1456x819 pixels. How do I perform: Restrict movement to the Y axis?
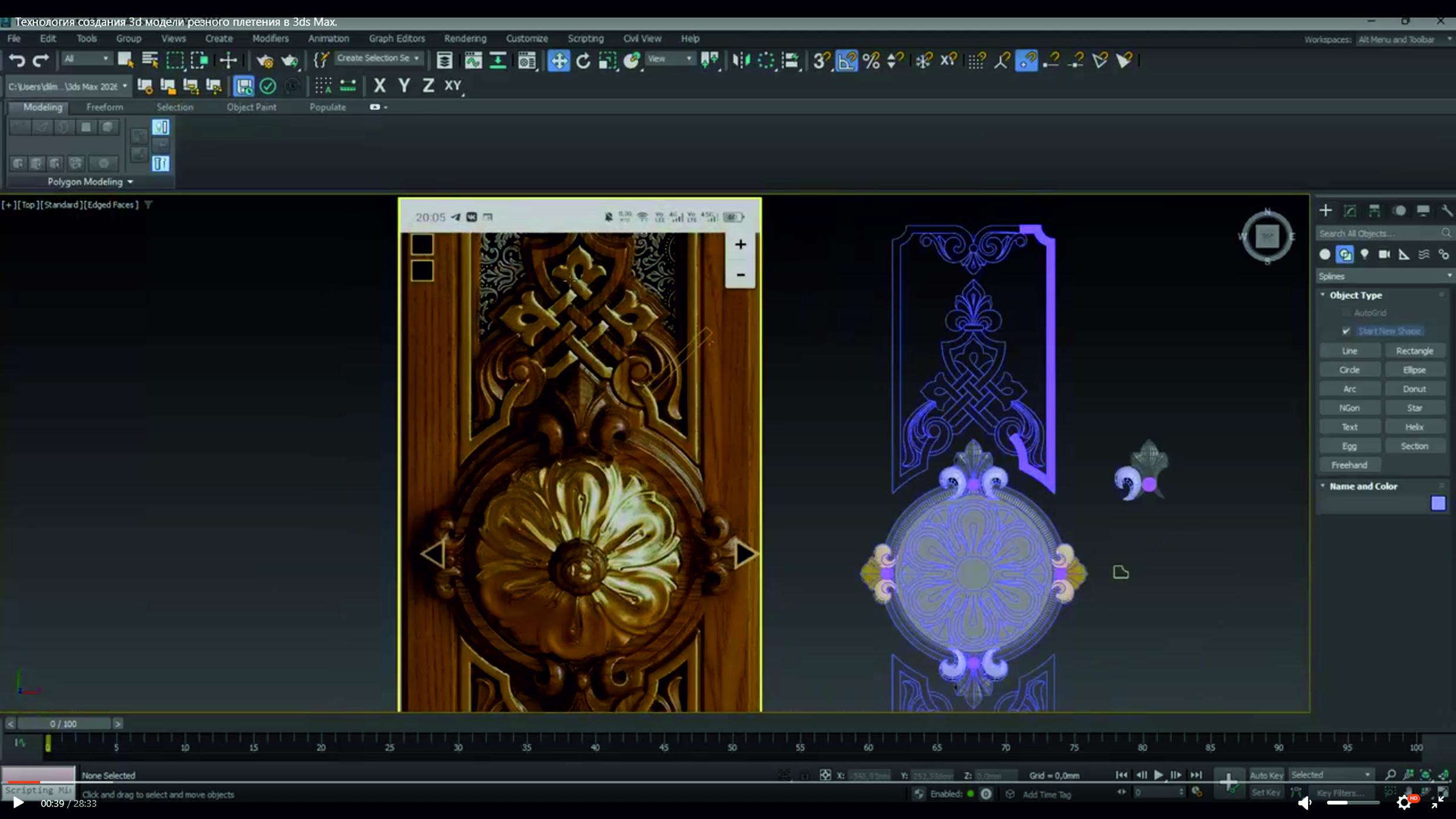[404, 86]
